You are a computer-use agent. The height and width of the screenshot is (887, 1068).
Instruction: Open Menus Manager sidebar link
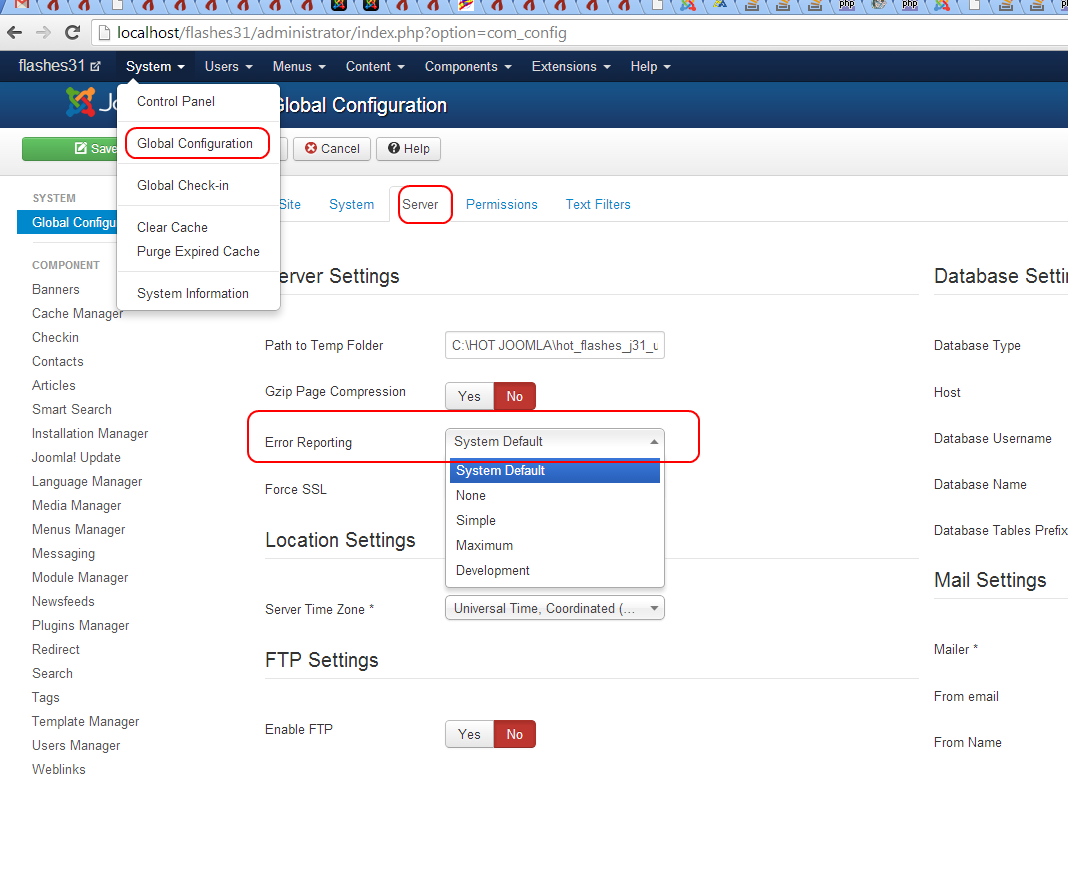point(78,529)
